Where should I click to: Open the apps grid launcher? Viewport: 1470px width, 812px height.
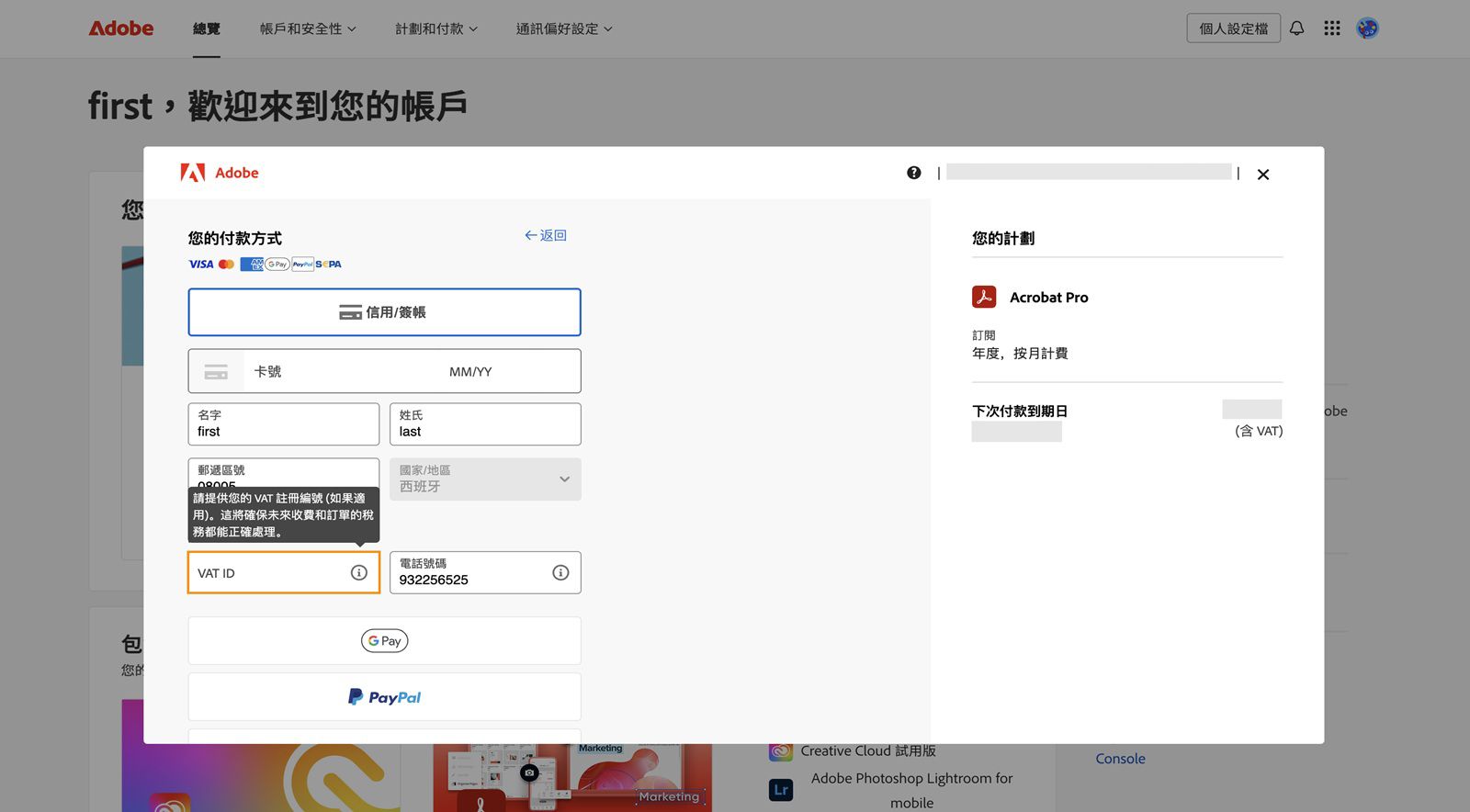[x=1332, y=28]
